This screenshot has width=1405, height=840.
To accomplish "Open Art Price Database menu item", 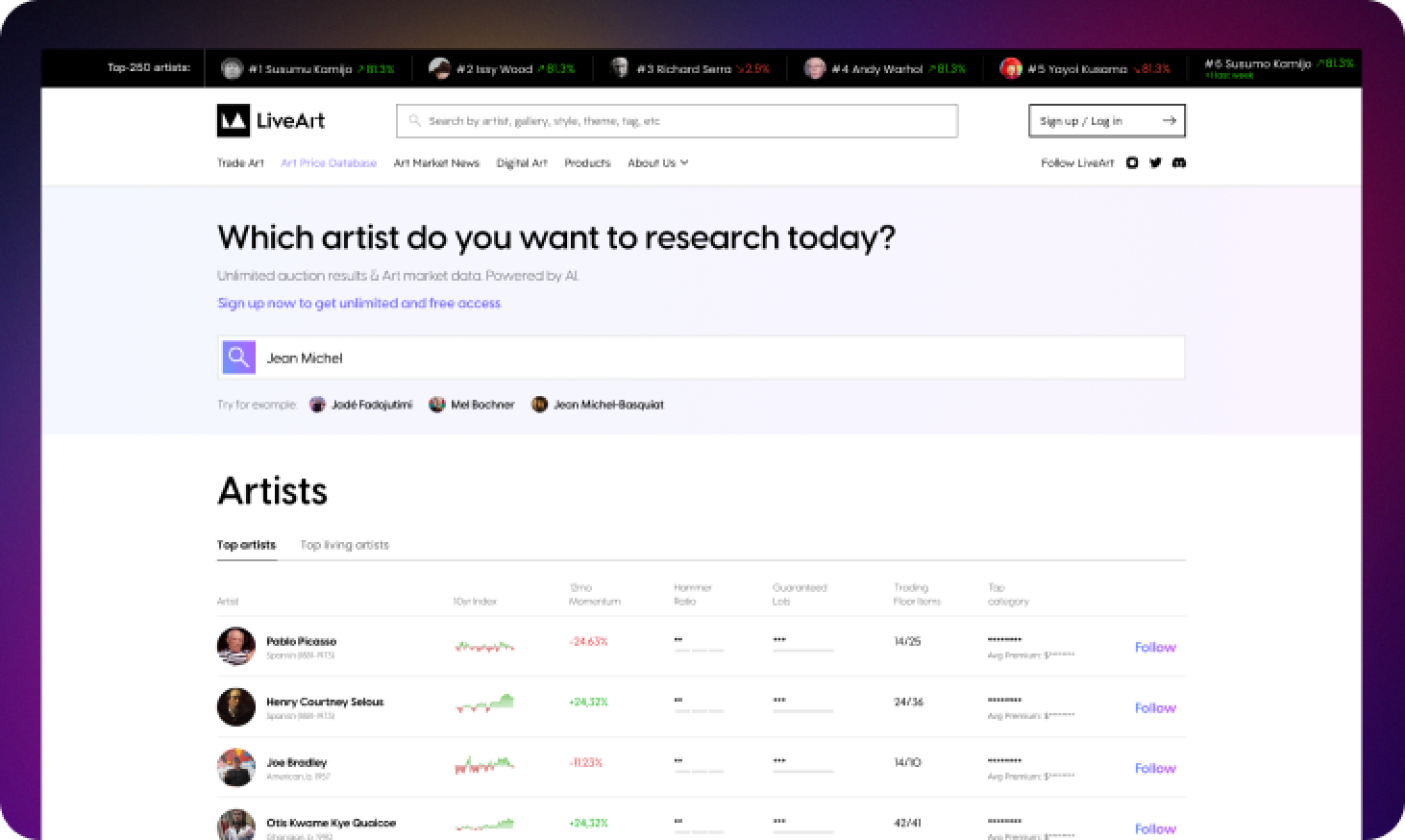I will 329,163.
